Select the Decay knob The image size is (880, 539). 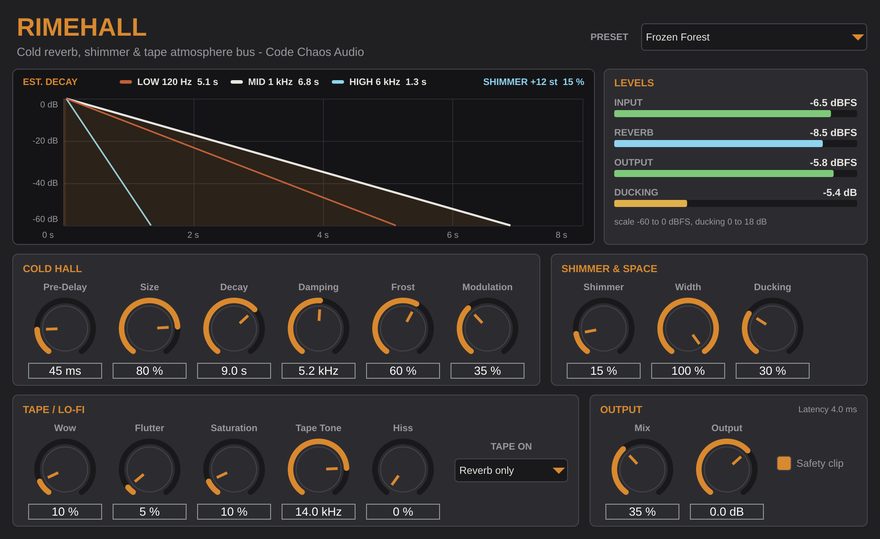pyautogui.click(x=234, y=328)
